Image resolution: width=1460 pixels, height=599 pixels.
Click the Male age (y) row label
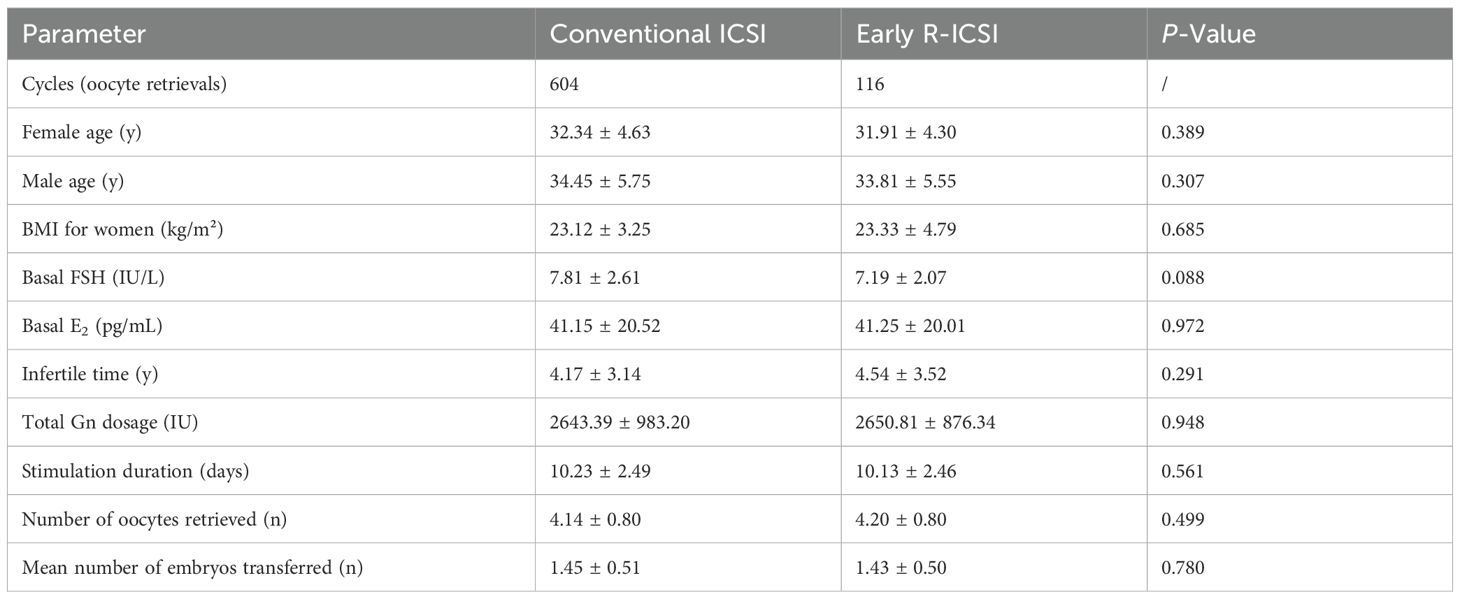click(76, 181)
